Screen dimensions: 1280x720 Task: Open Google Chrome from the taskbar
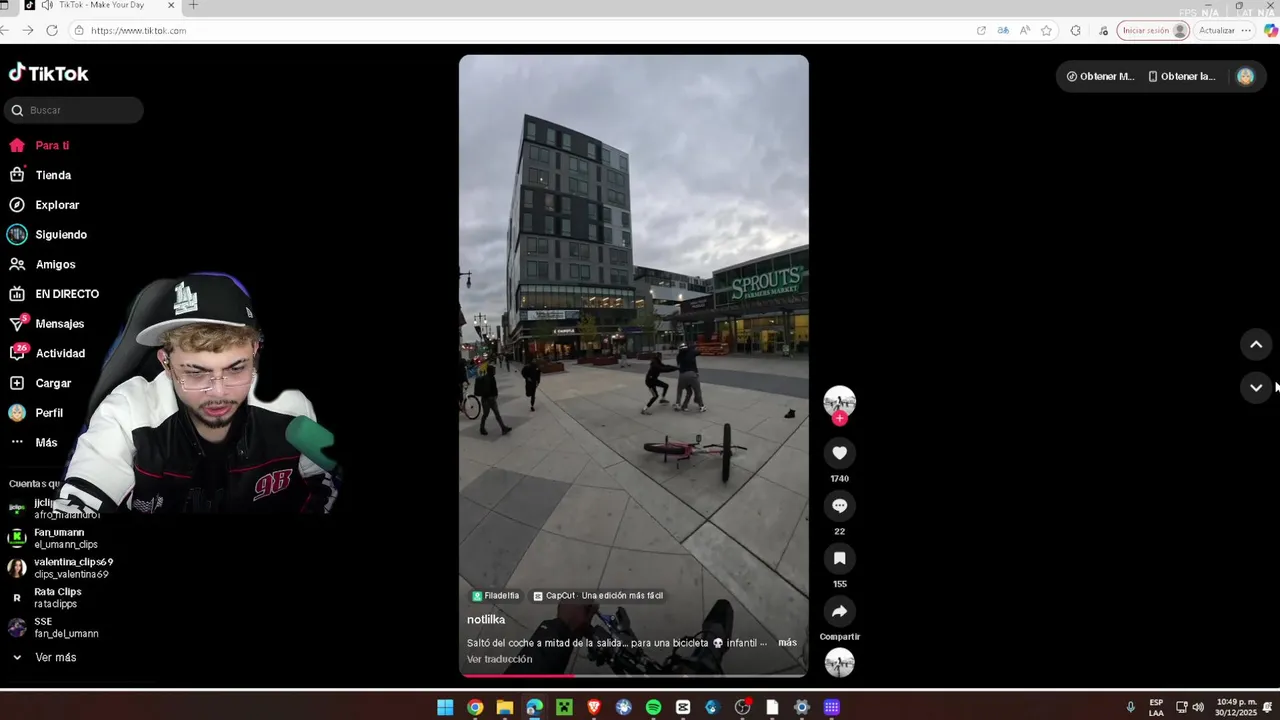pos(475,708)
